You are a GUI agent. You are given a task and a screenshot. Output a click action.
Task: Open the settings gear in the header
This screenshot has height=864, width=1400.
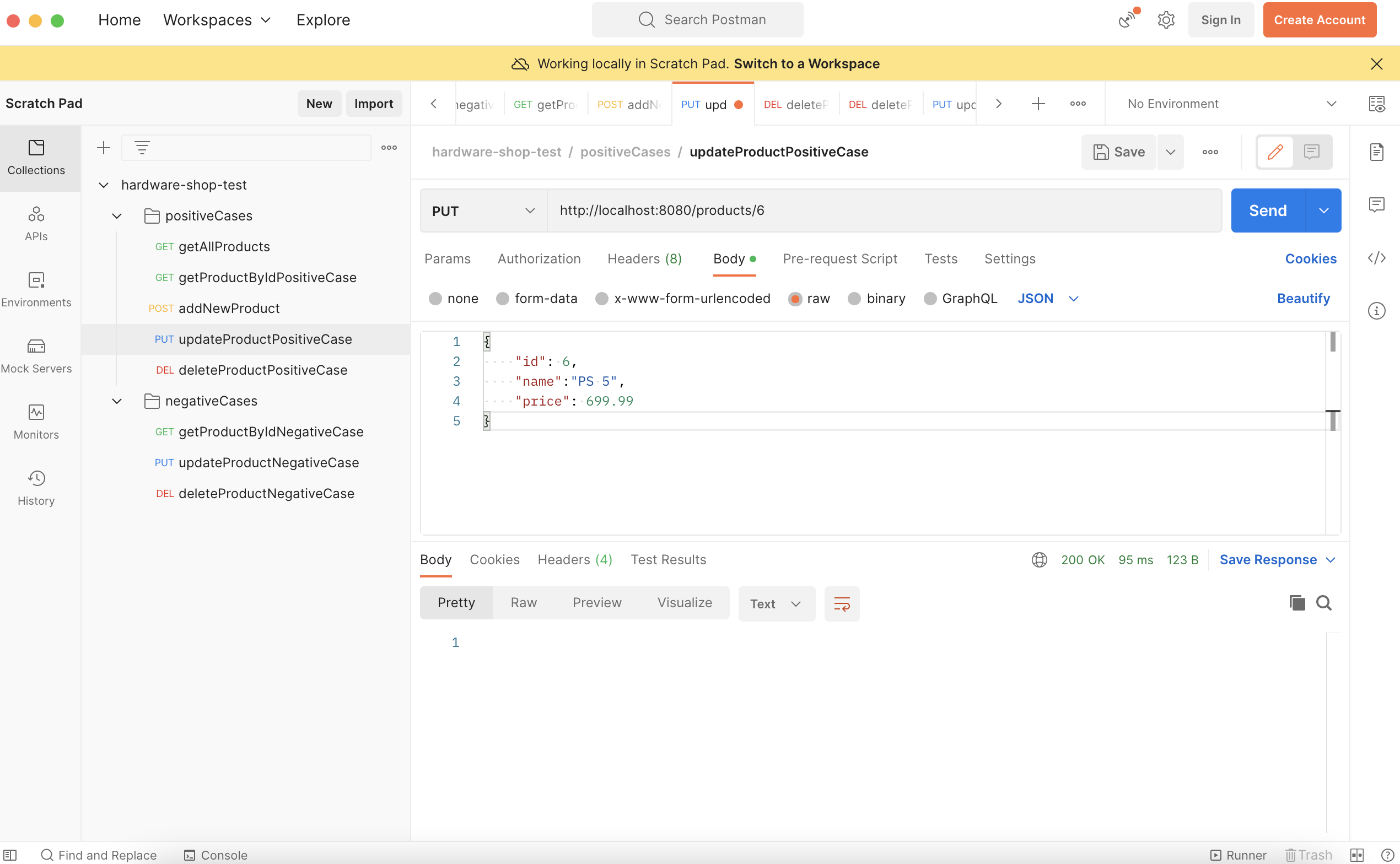(x=1166, y=19)
